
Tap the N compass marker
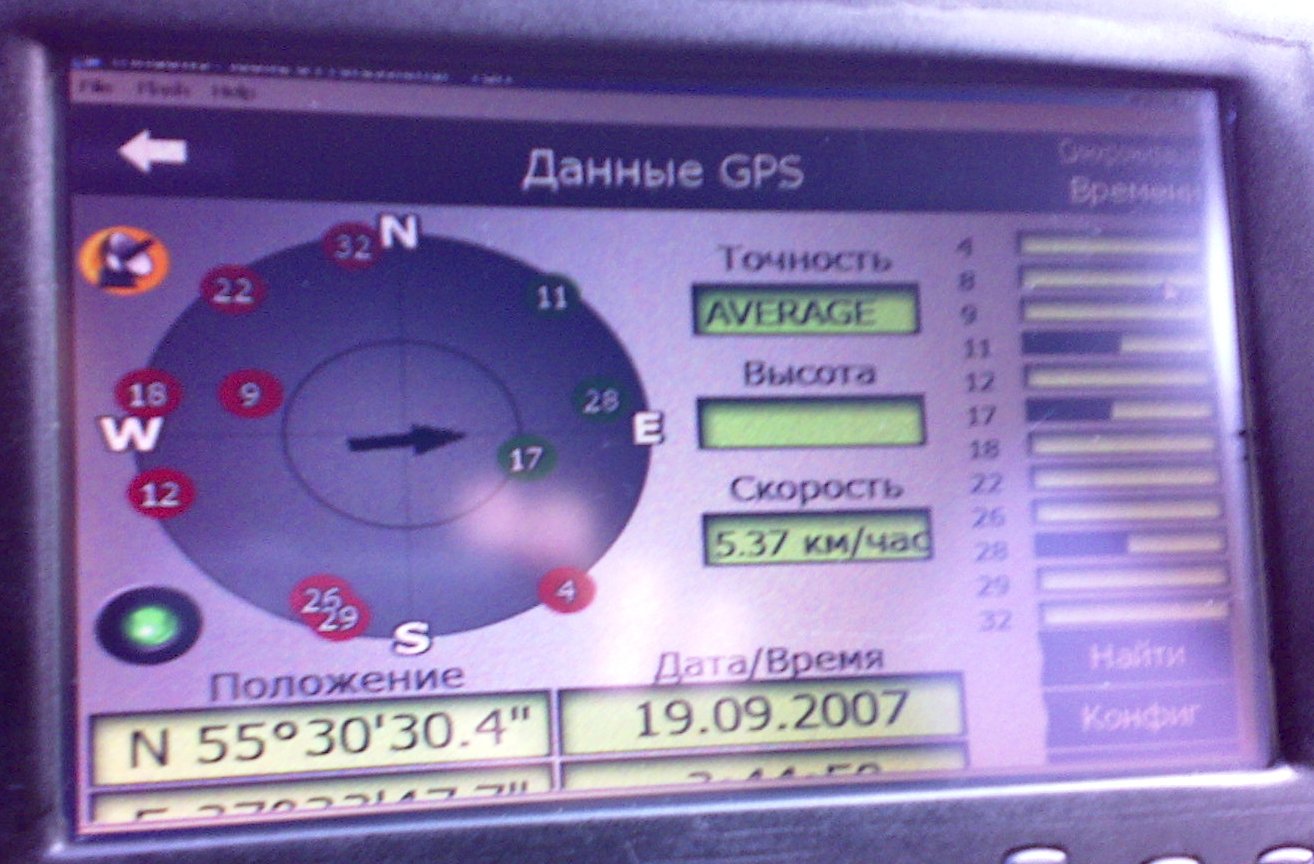click(399, 232)
